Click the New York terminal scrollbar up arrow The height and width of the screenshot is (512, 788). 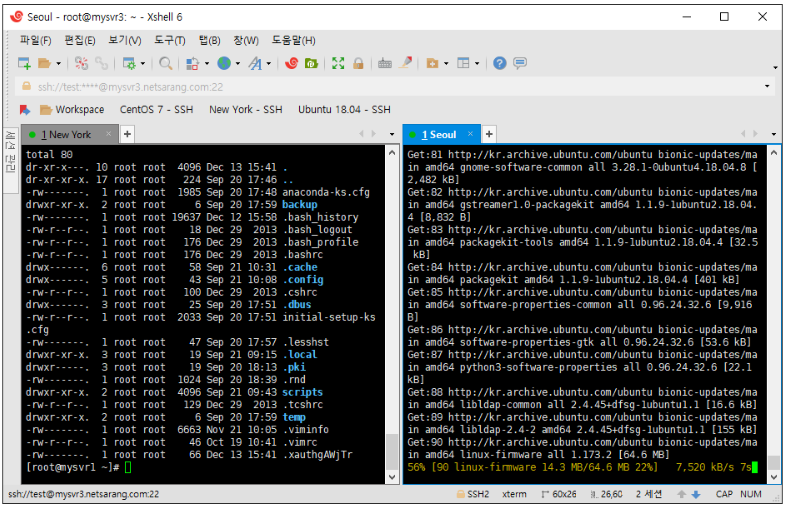[x=392, y=152]
